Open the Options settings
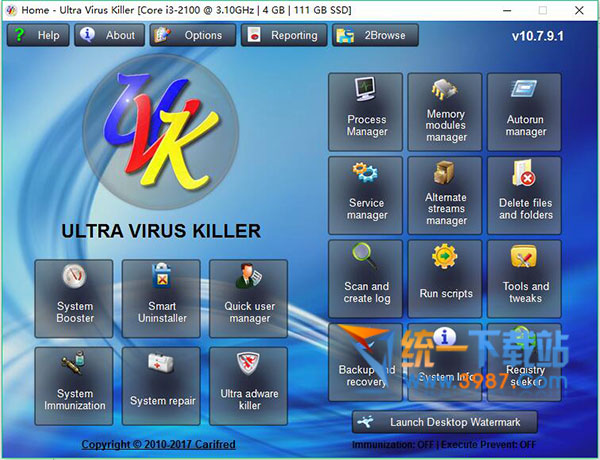This screenshot has height=460, width=600. click(192, 35)
